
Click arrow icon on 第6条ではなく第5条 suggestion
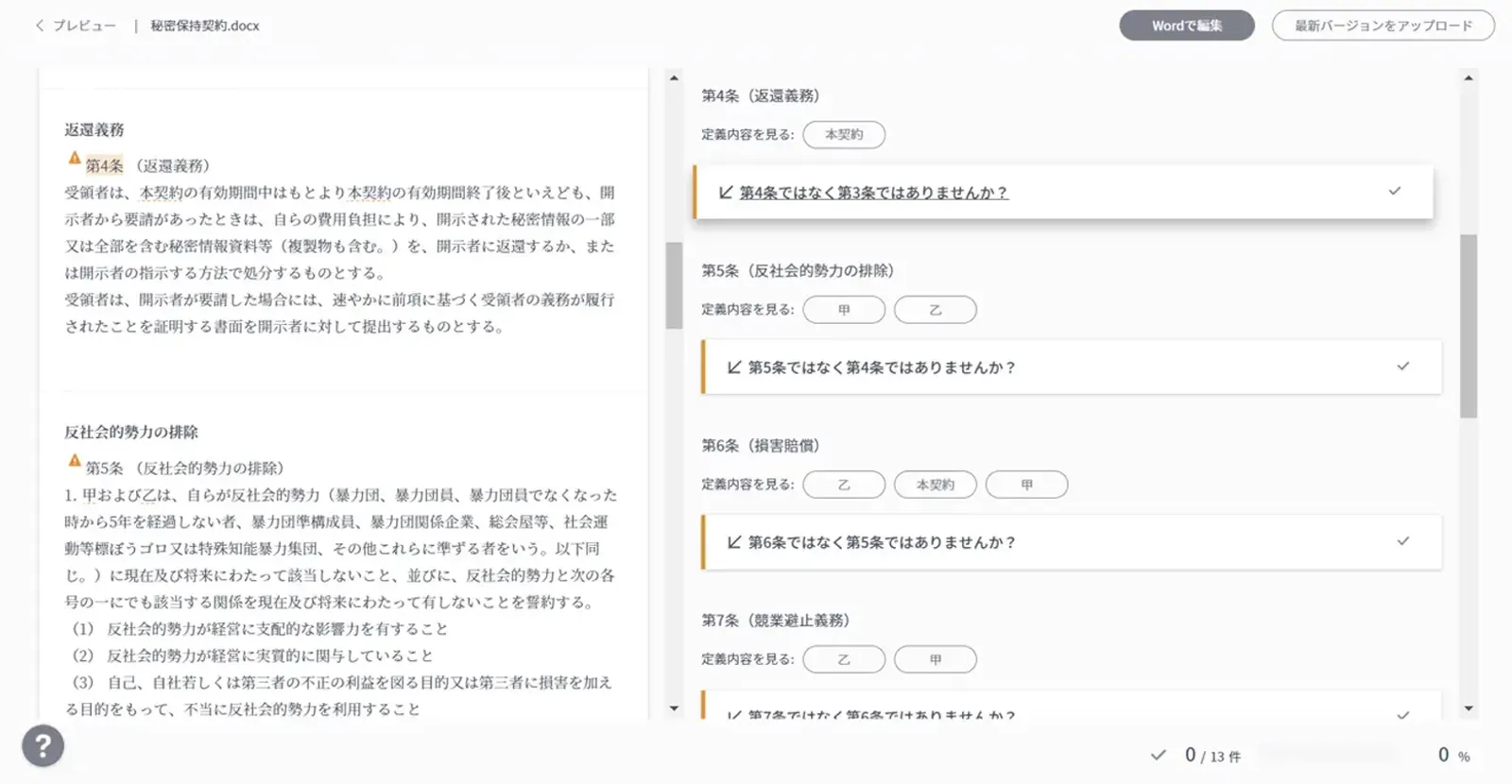[x=734, y=542]
